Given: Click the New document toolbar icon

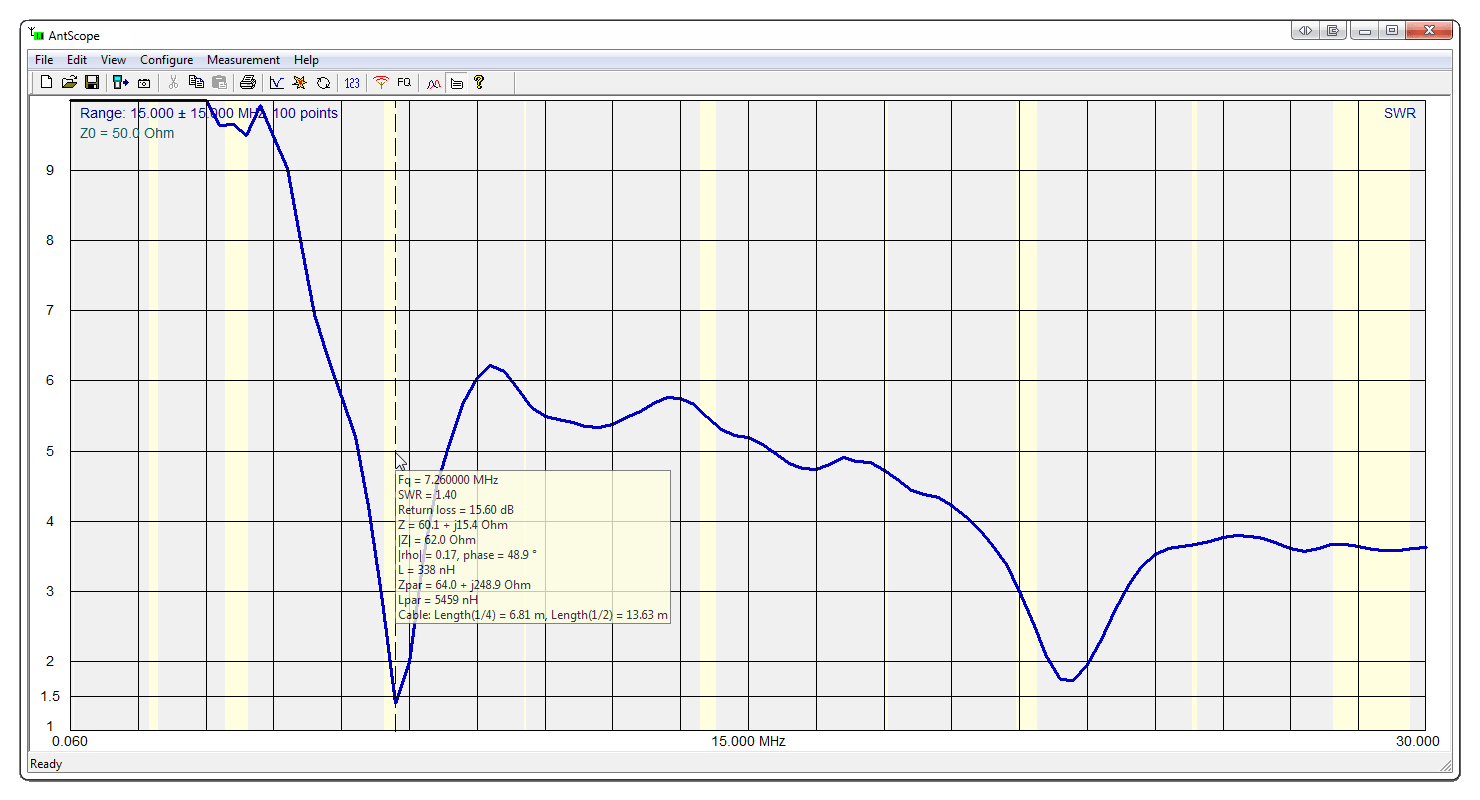Looking at the screenshot, I should point(46,83).
